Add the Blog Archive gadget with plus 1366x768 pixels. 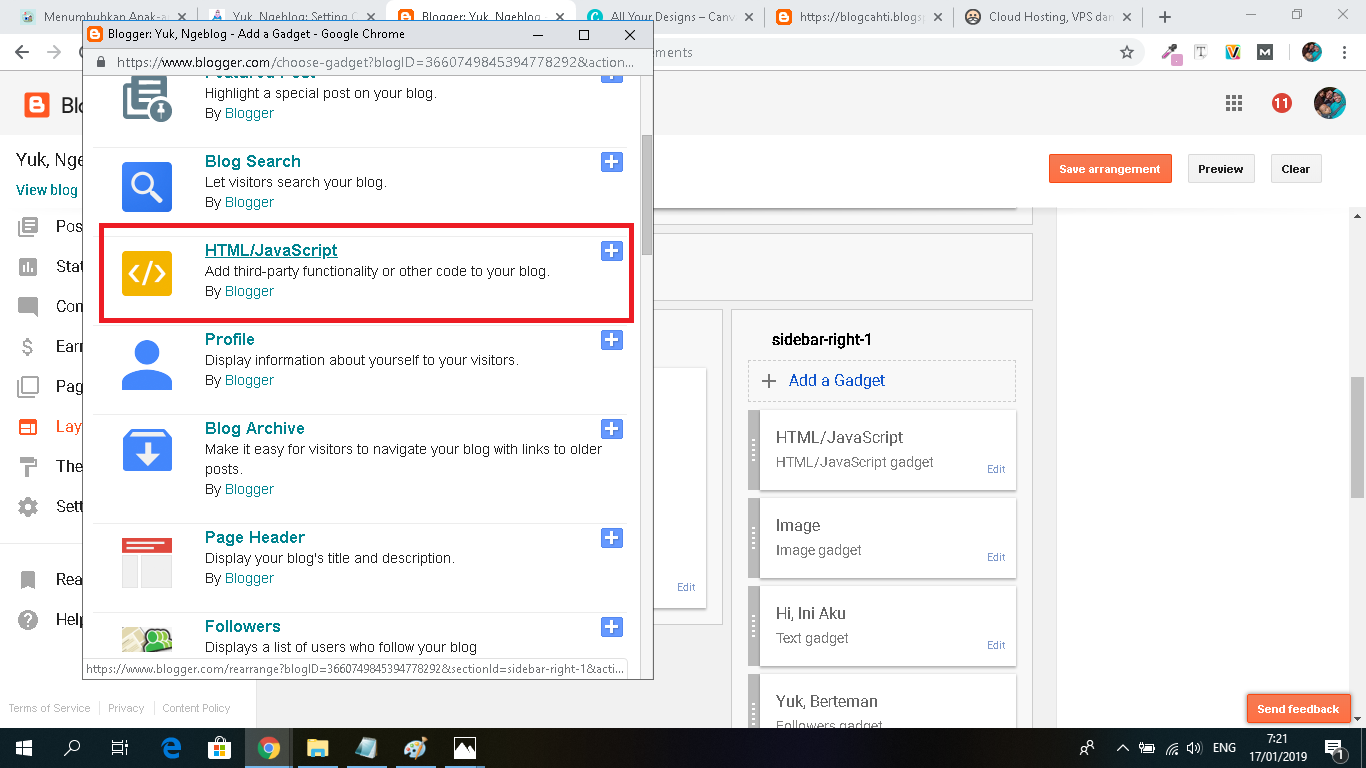pyautogui.click(x=612, y=429)
